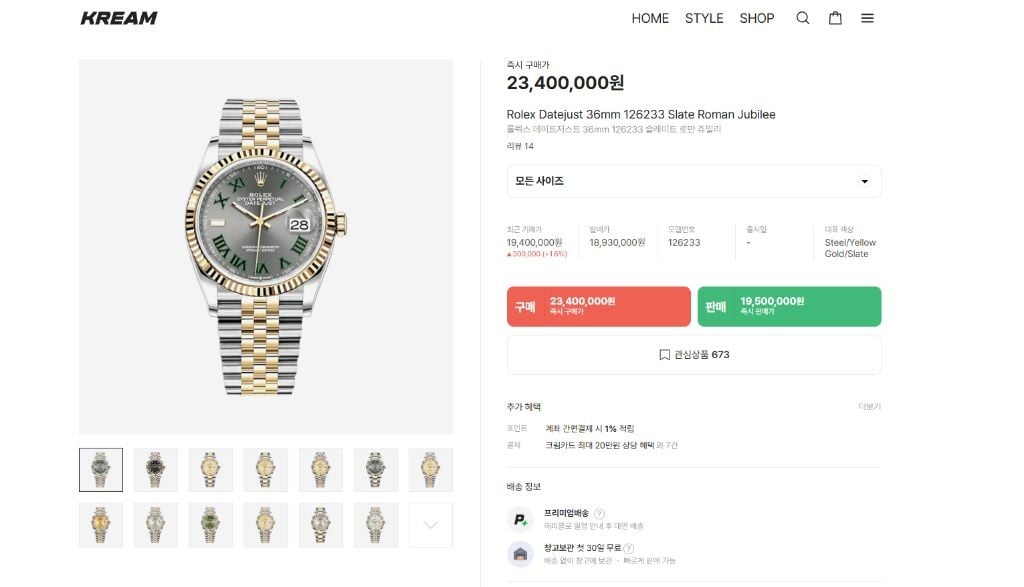
Task: Bookmark item with 관심상품 673 button
Action: [x=694, y=355]
